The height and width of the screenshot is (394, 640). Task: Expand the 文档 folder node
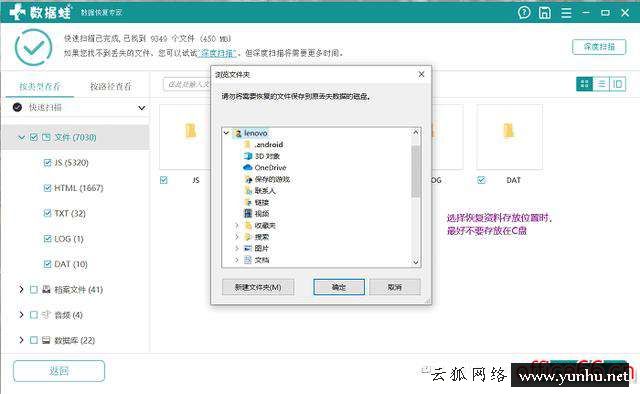(236, 260)
